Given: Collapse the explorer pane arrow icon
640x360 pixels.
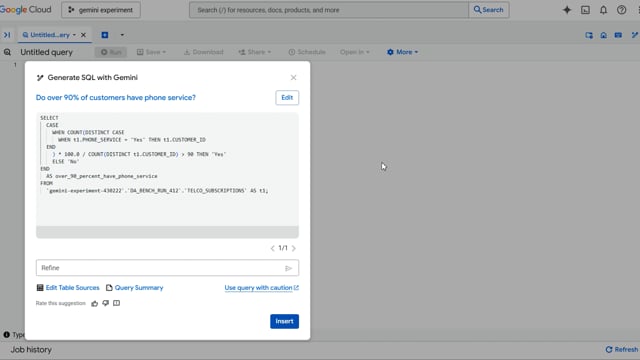Looking at the screenshot, I should 7,35.
